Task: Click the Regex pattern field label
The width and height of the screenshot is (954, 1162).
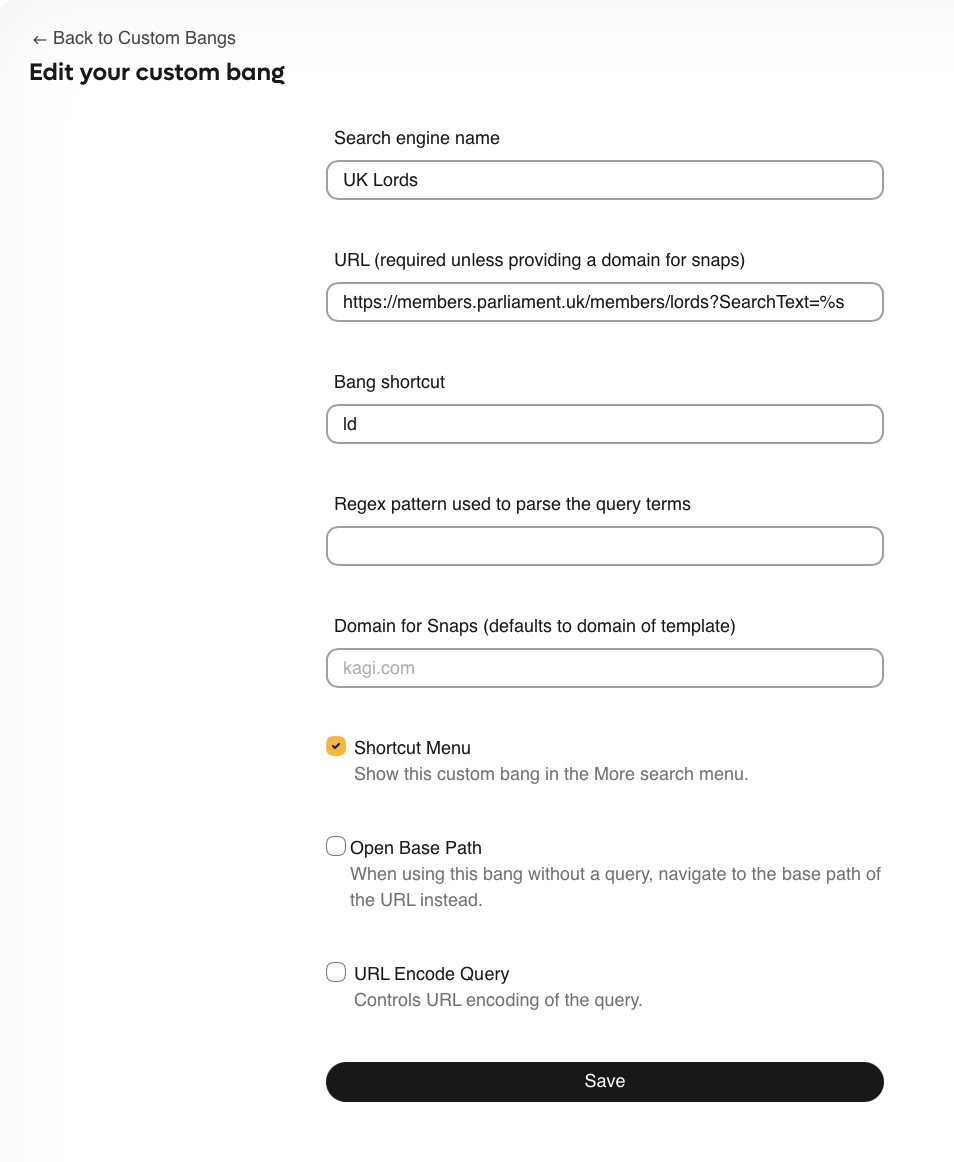Action: pyautogui.click(x=512, y=504)
